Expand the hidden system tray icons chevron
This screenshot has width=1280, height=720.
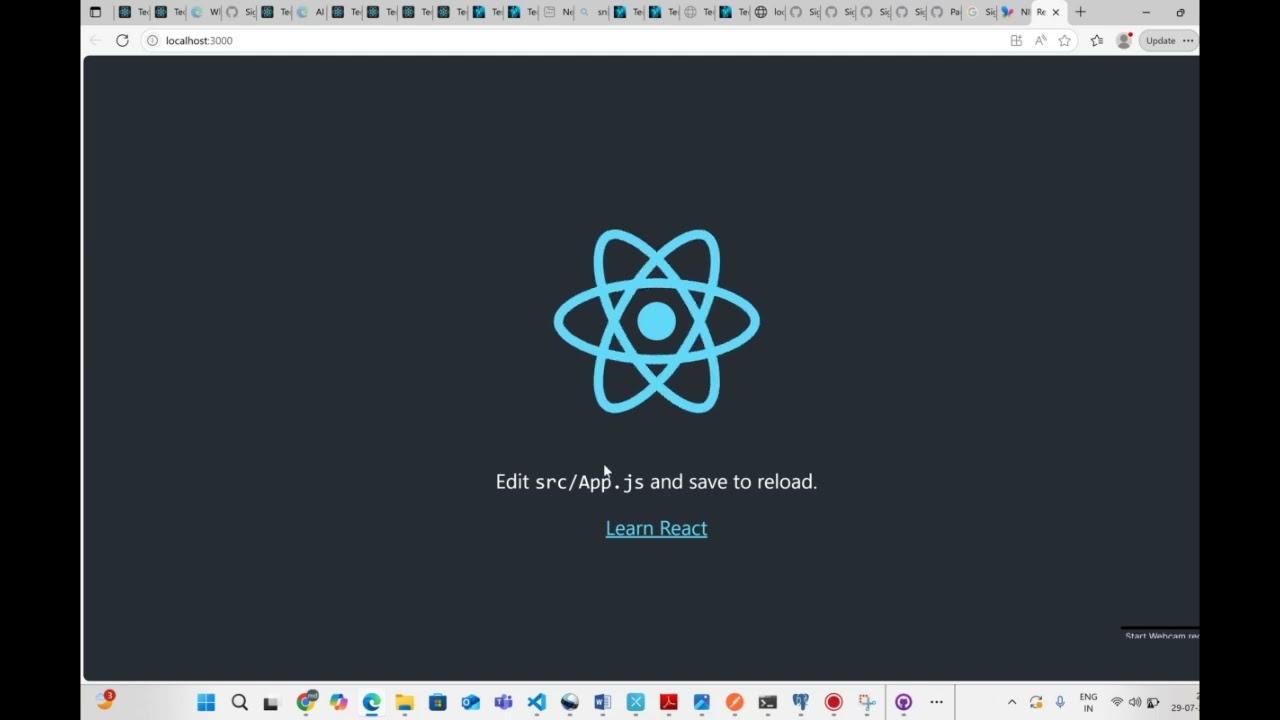[1011, 702]
